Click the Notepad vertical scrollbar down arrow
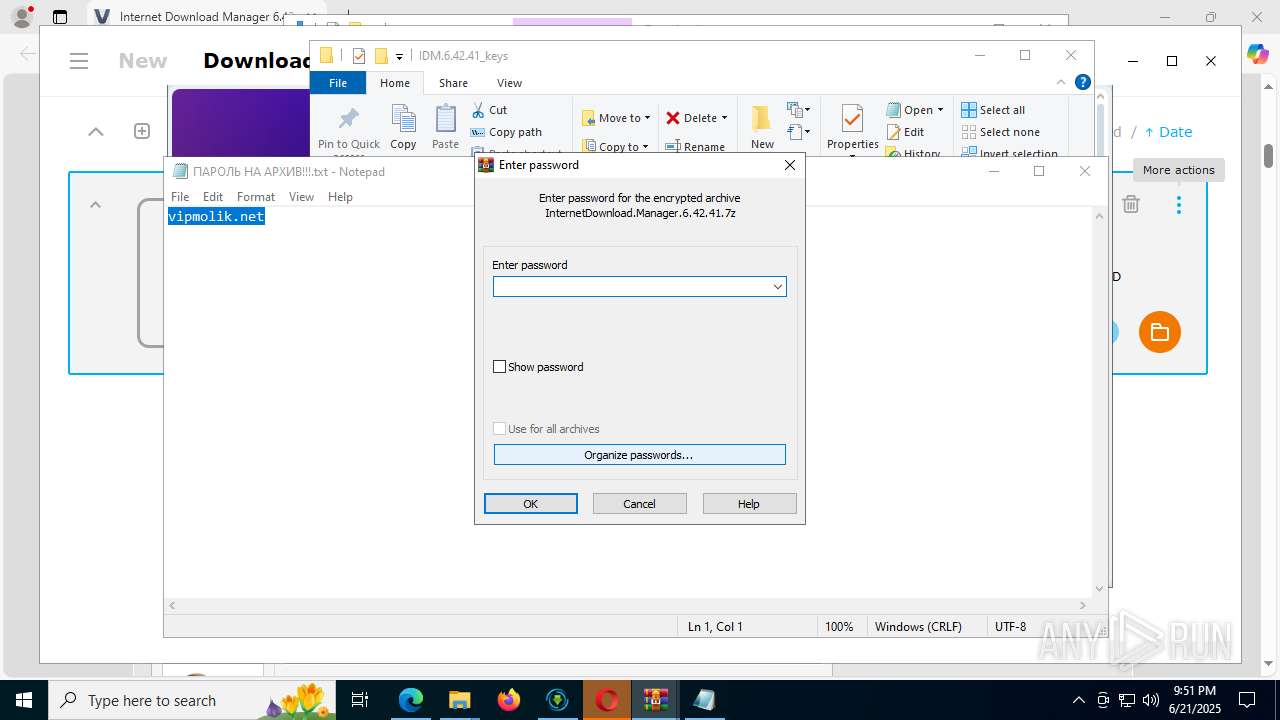The image size is (1280, 720). [1100, 590]
